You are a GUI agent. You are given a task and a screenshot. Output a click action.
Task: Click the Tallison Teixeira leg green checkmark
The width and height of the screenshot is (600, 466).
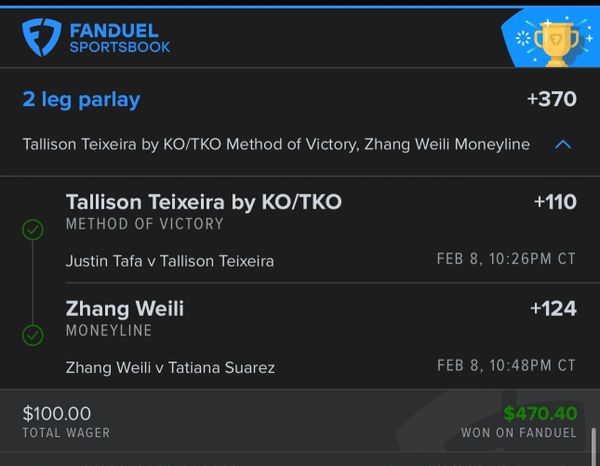pos(33,231)
